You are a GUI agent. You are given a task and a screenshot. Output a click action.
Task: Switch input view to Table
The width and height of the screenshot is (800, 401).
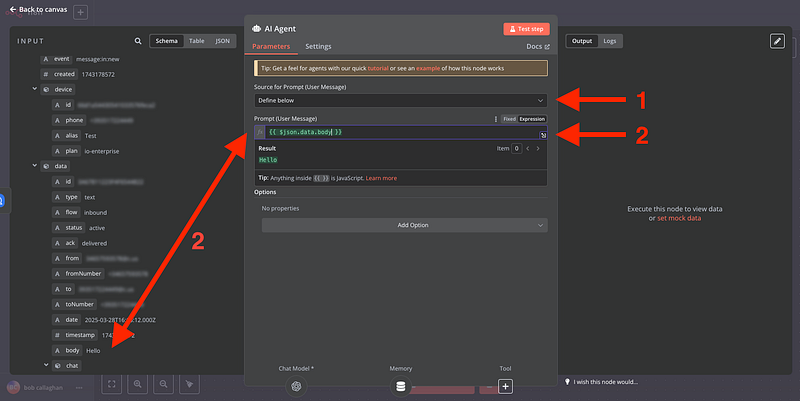[x=196, y=41]
